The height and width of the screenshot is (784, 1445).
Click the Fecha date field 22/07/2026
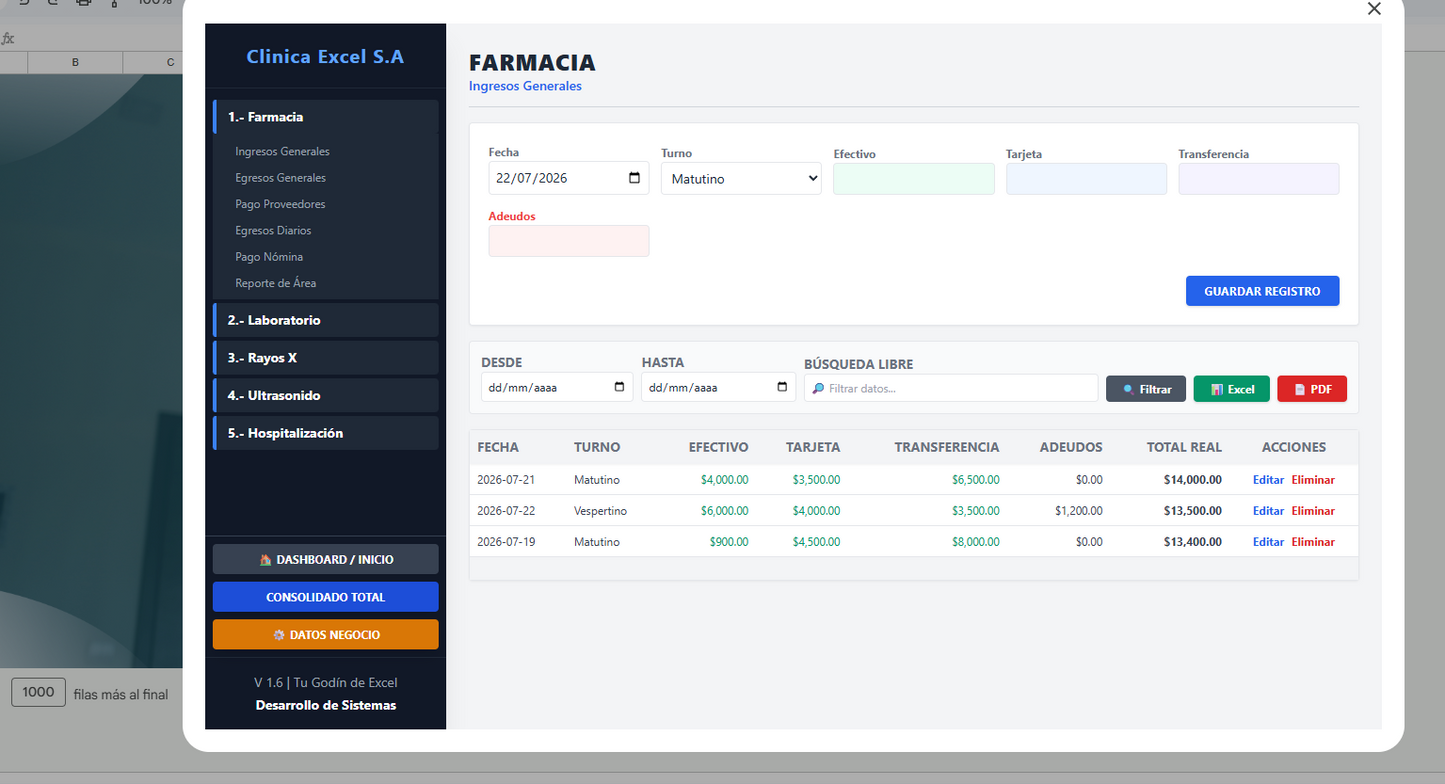(x=569, y=178)
